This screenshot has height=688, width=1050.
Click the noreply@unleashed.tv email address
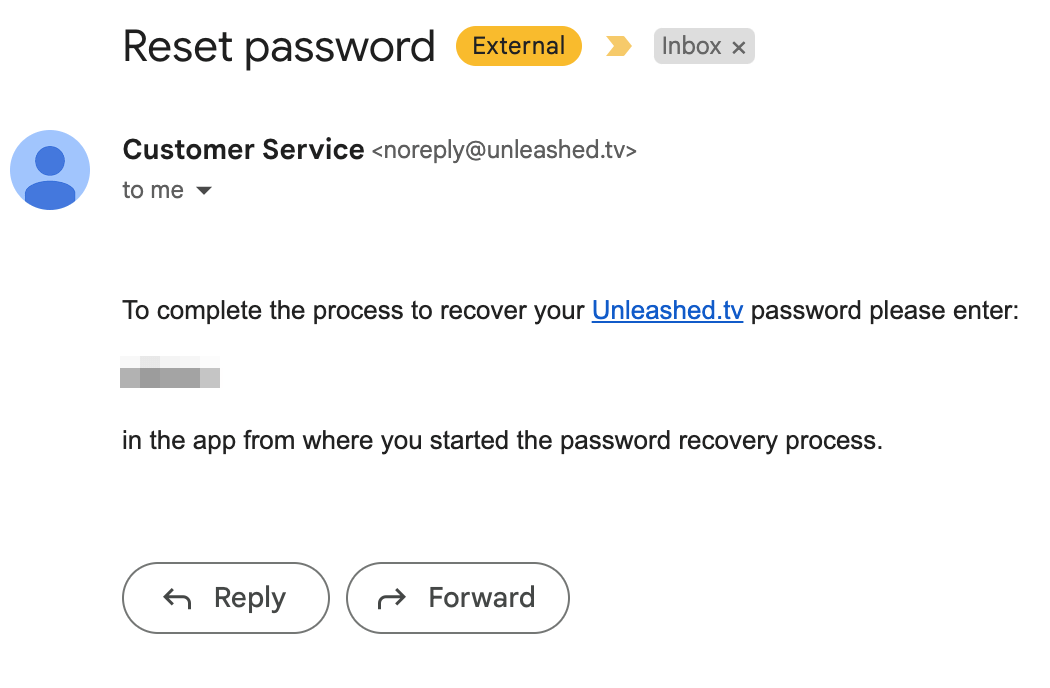(x=504, y=150)
